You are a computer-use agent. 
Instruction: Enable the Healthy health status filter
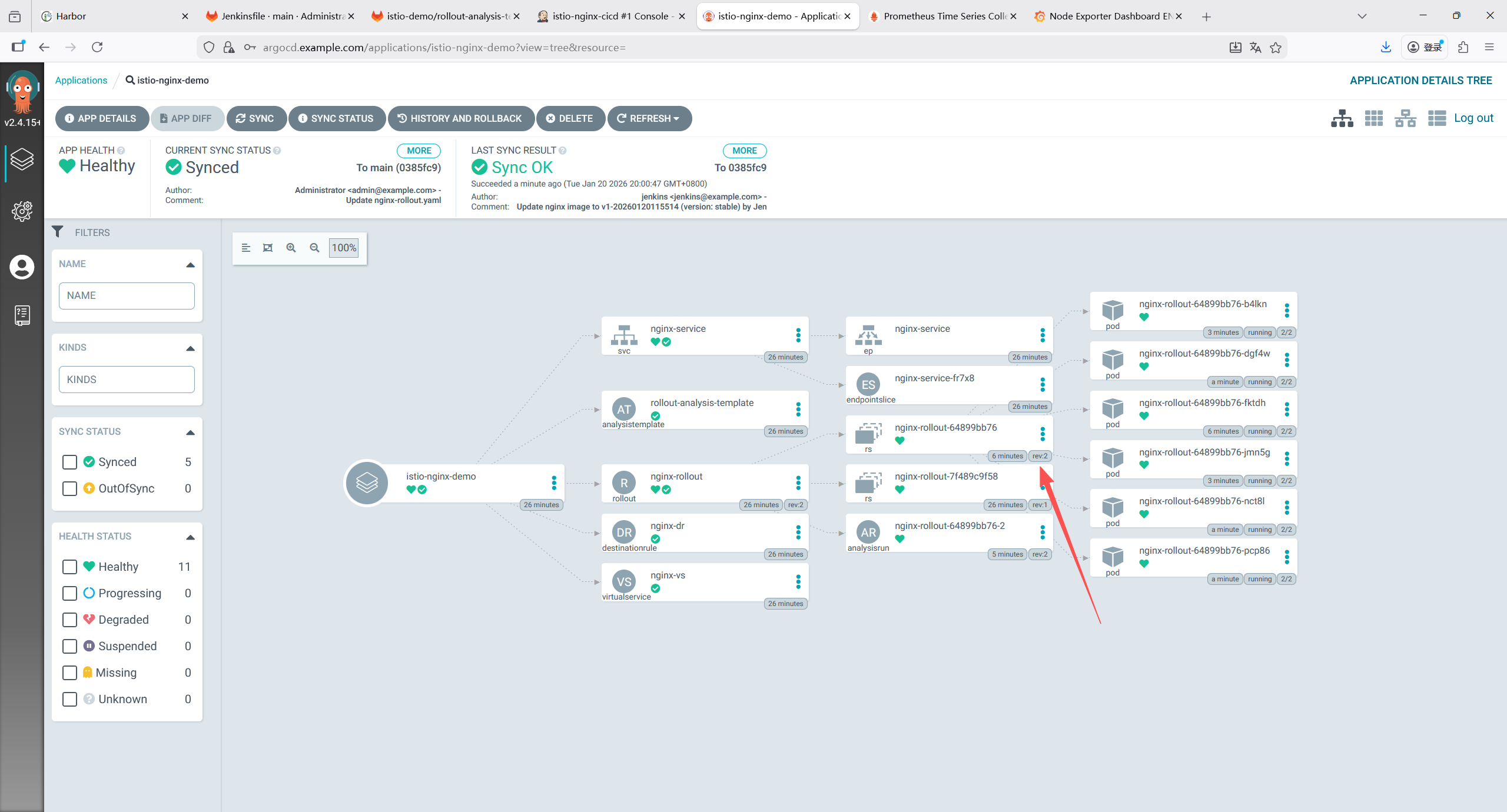(69, 567)
